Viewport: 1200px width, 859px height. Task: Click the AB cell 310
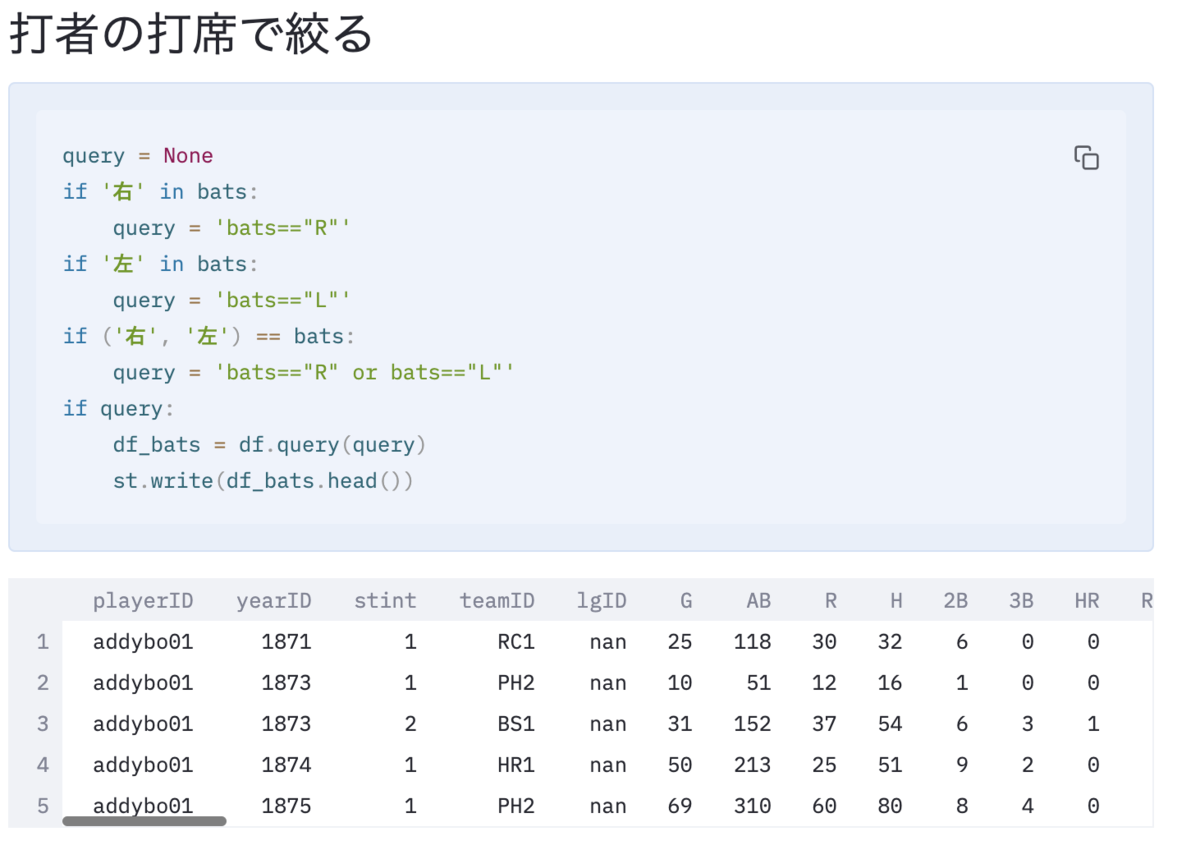tap(752, 806)
